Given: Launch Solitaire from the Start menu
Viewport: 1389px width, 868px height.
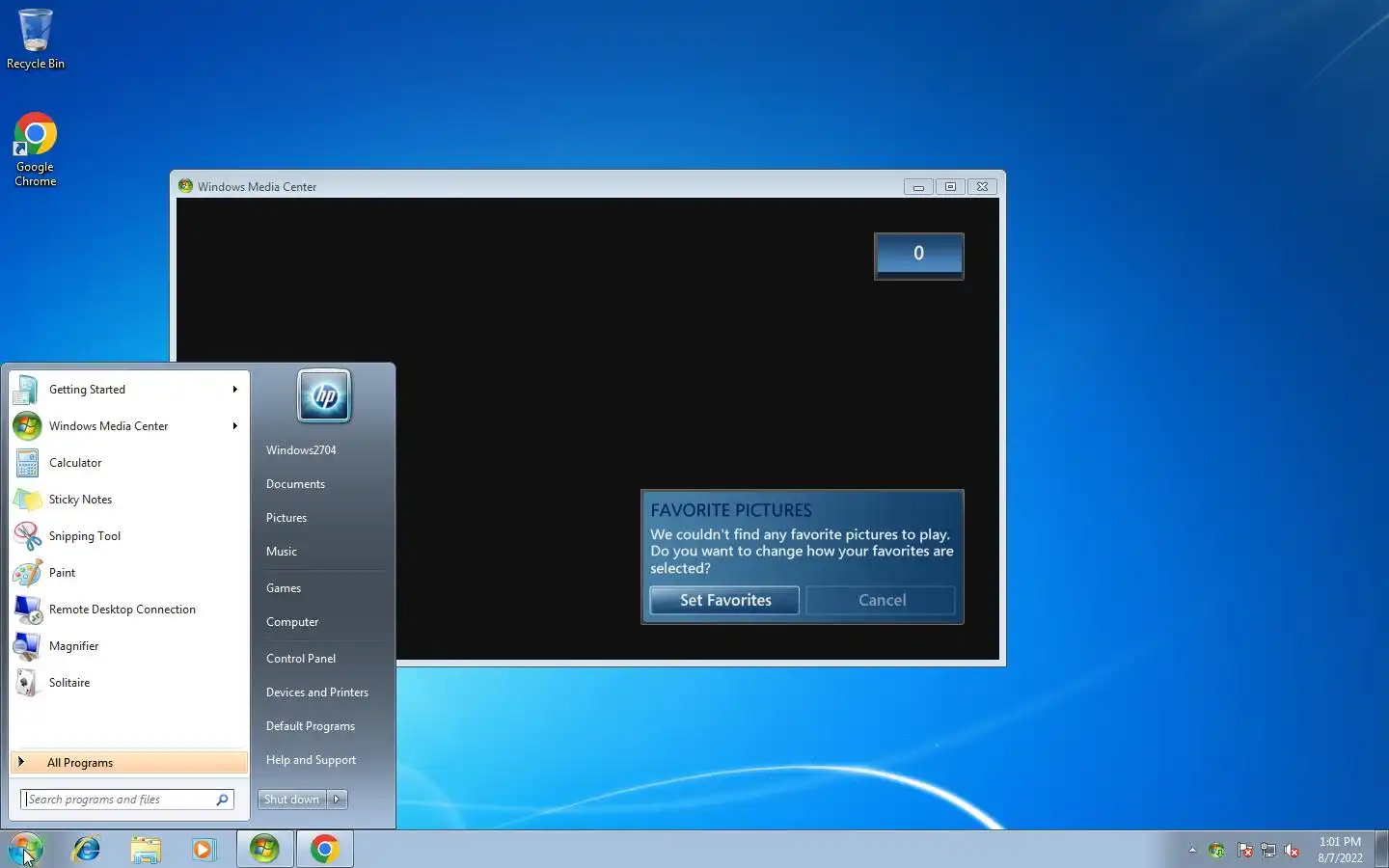Looking at the screenshot, I should (x=127, y=683).
